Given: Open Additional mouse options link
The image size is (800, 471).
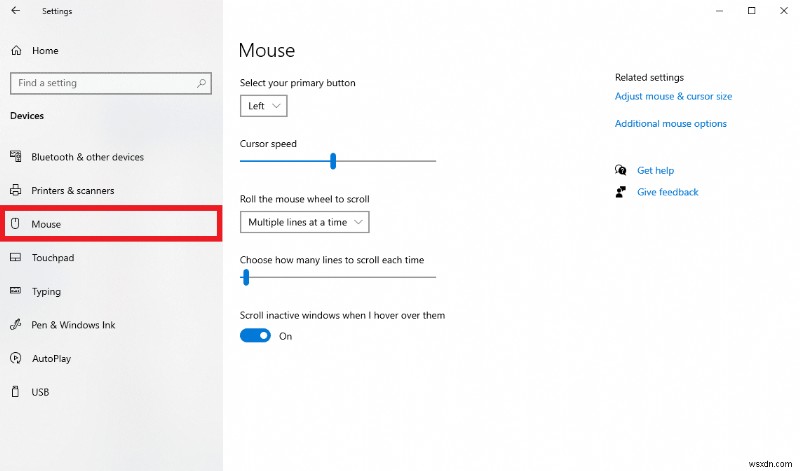Looking at the screenshot, I should tap(670, 124).
